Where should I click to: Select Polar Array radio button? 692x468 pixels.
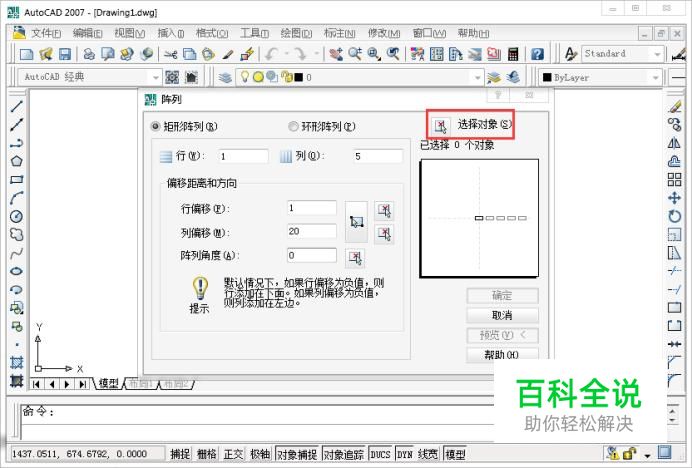[x=293, y=127]
